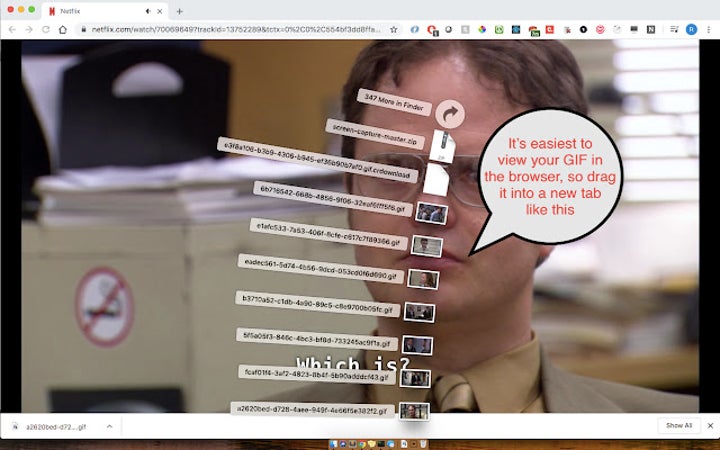This screenshot has height=450, width=720.
Task: Close the downloads bar
Action: pos(709,425)
